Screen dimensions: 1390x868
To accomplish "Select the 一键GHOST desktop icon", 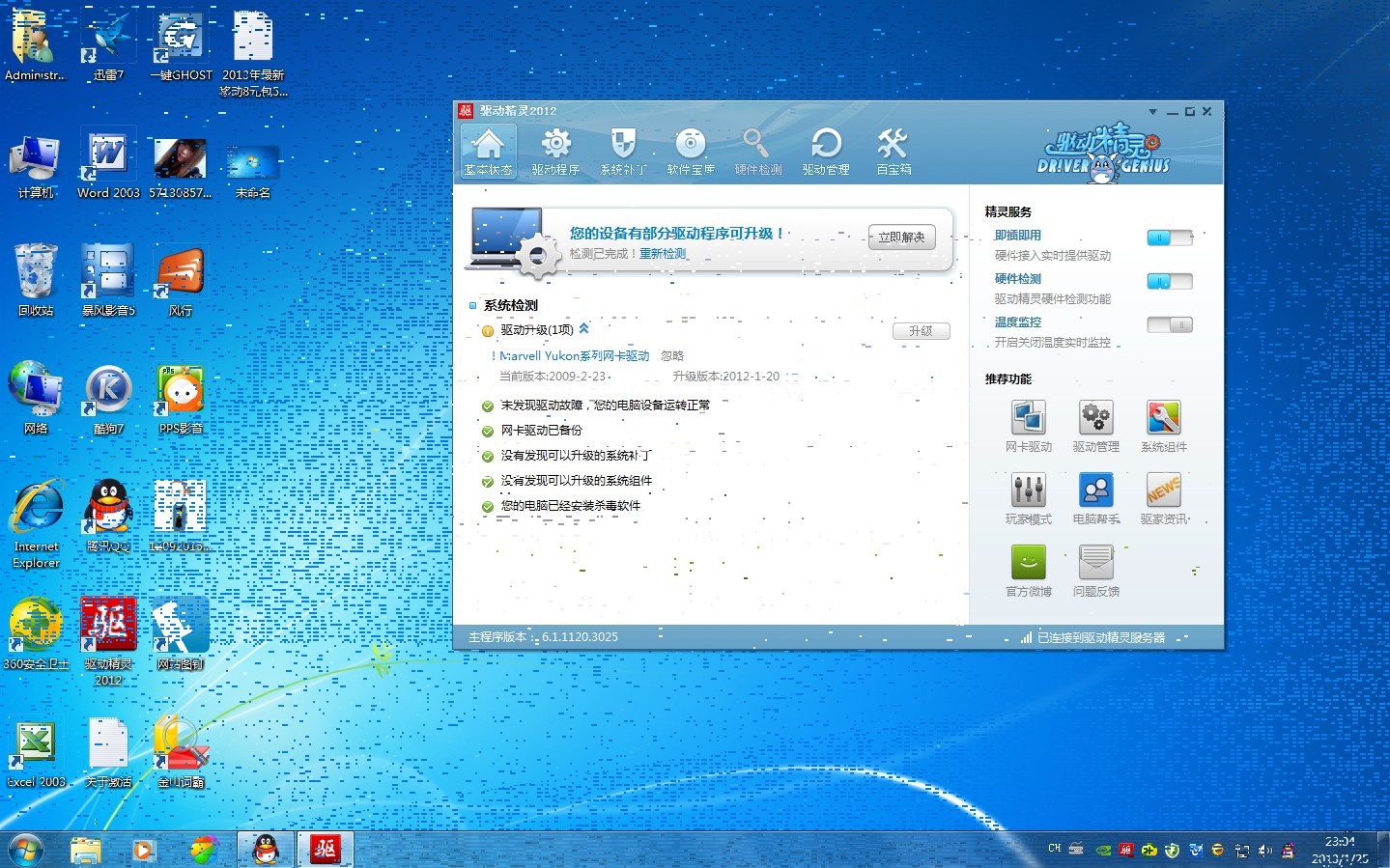I will point(181,46).
